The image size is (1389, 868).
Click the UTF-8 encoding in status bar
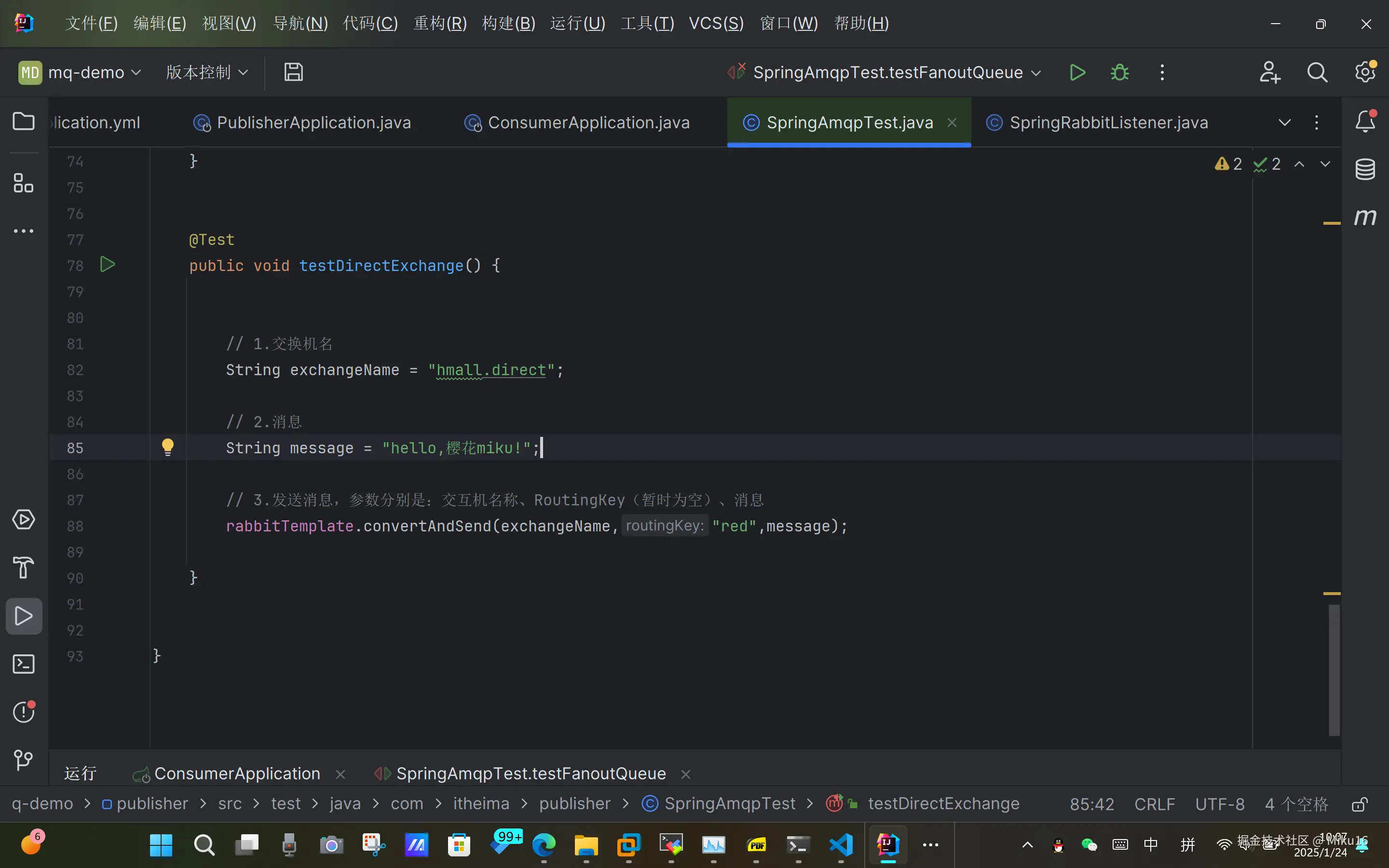pyautogui.click(x=1220, y=804)
